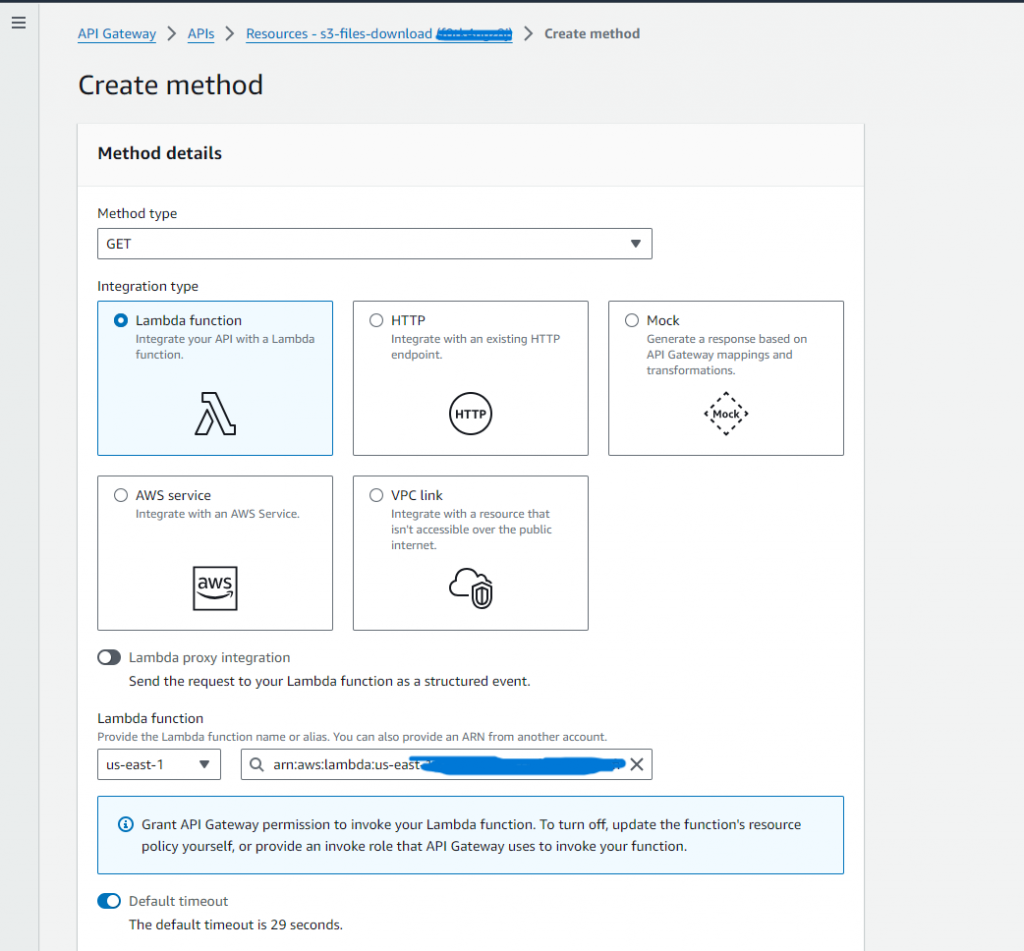Image resolution: width=1024 pixels, height=951 pixels.
Task: Select the HTTP integration type radio button
Action: [x=376, y=321]
